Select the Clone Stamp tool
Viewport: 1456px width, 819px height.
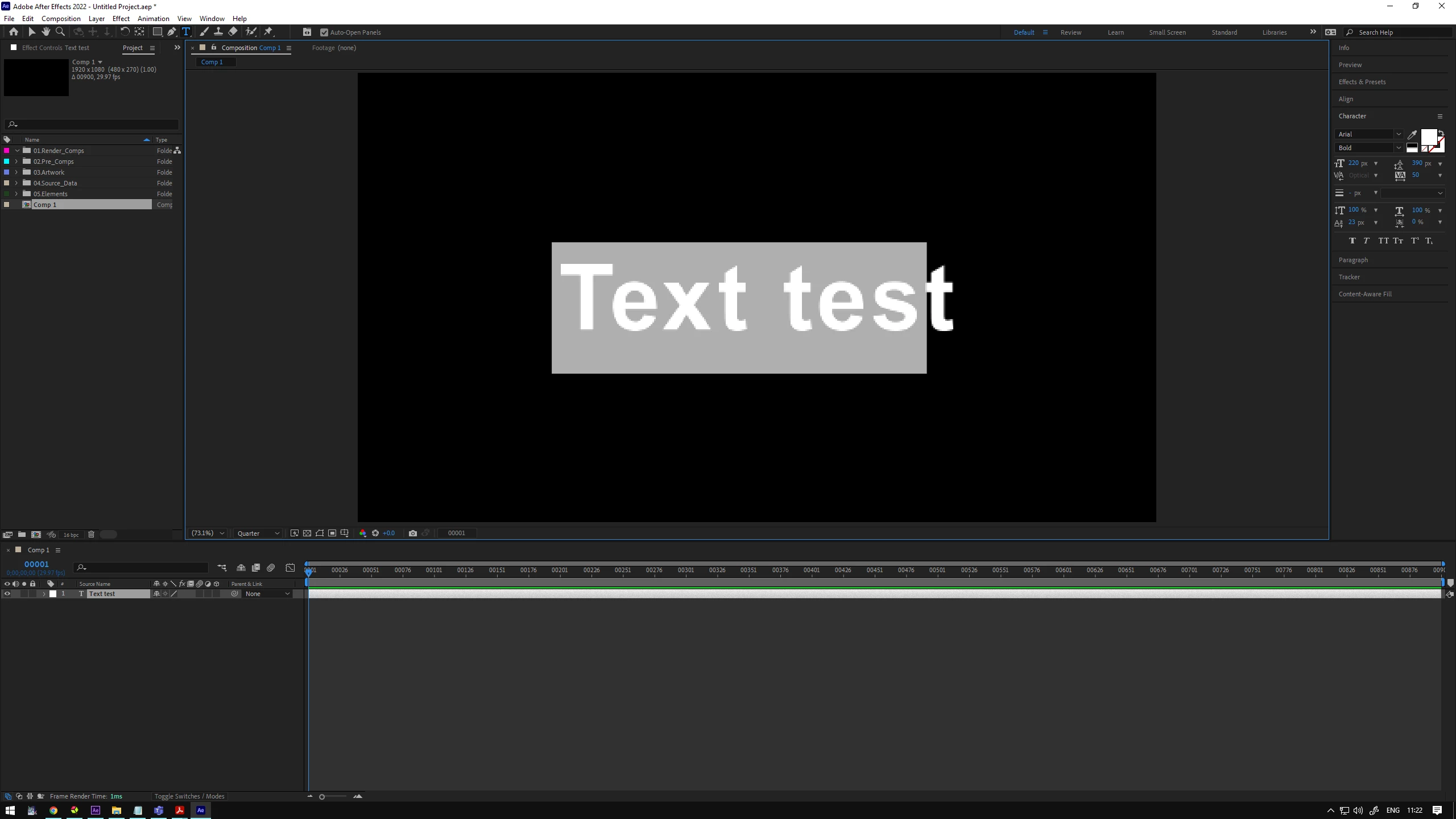[x=218, y=32]
